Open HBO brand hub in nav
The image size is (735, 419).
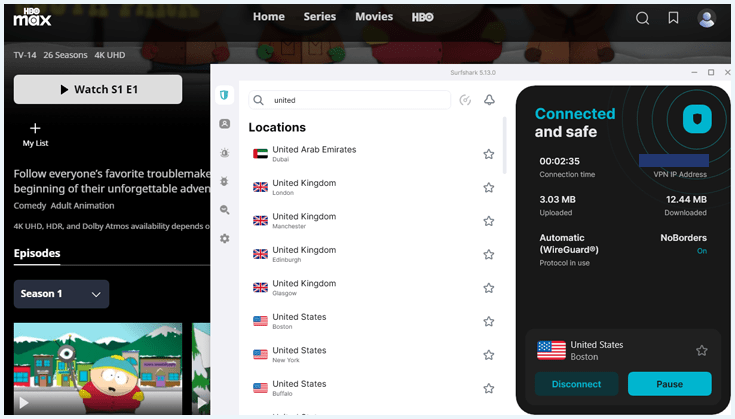[x=422, y=17]
